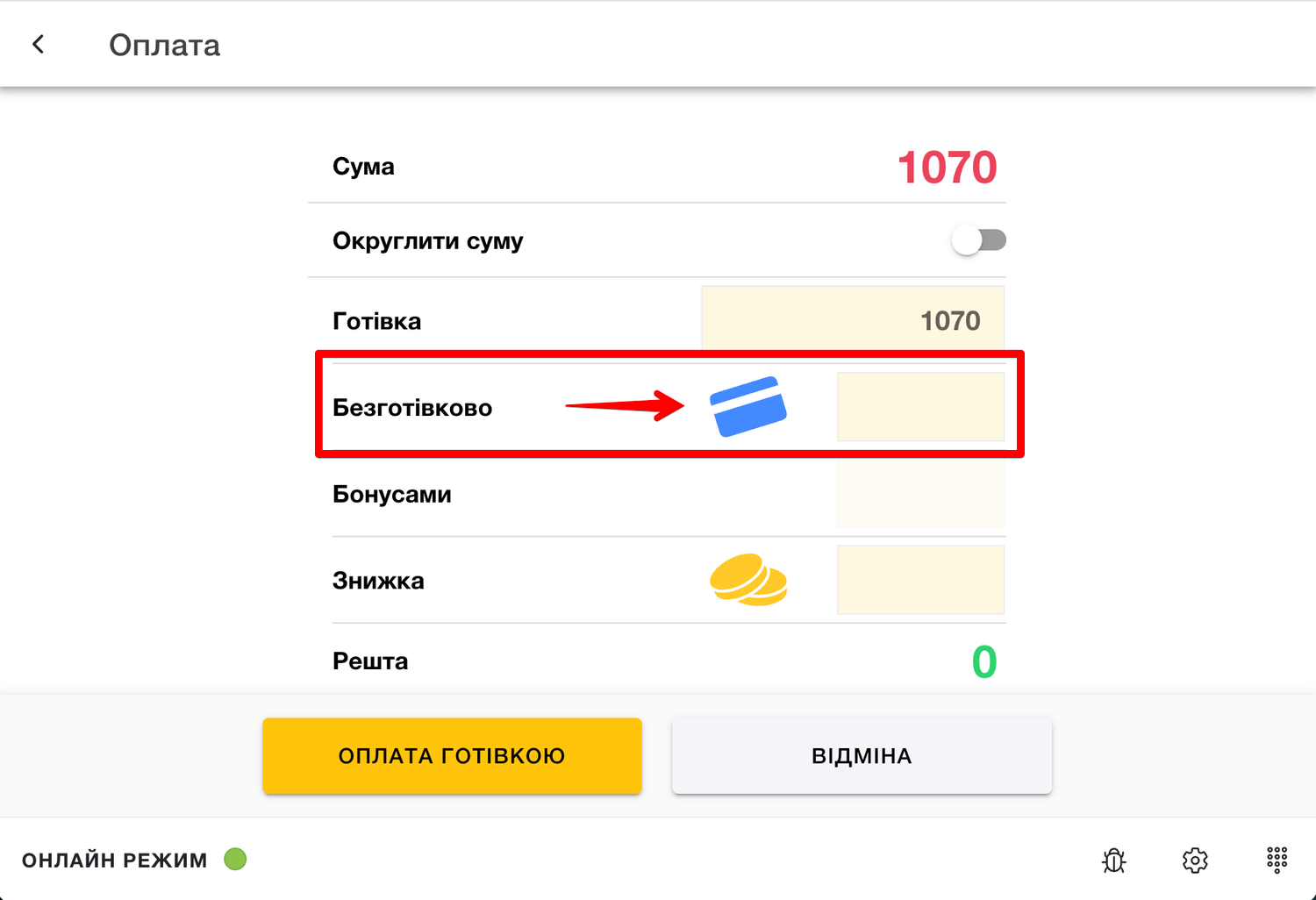
Task: Open the bug report icon
Action: (1113, 860)
